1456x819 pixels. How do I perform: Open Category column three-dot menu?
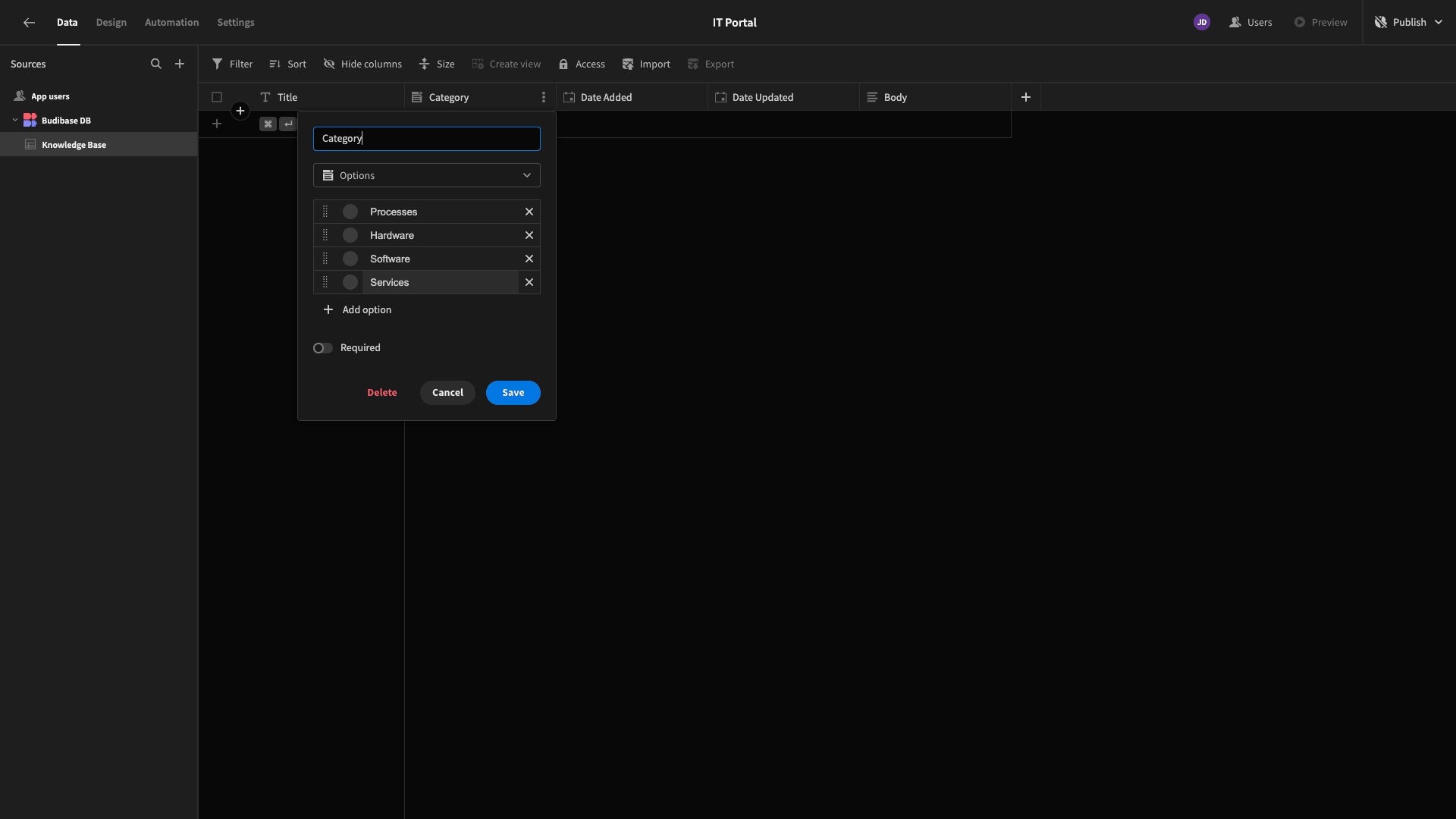click(x=543, y=97)
